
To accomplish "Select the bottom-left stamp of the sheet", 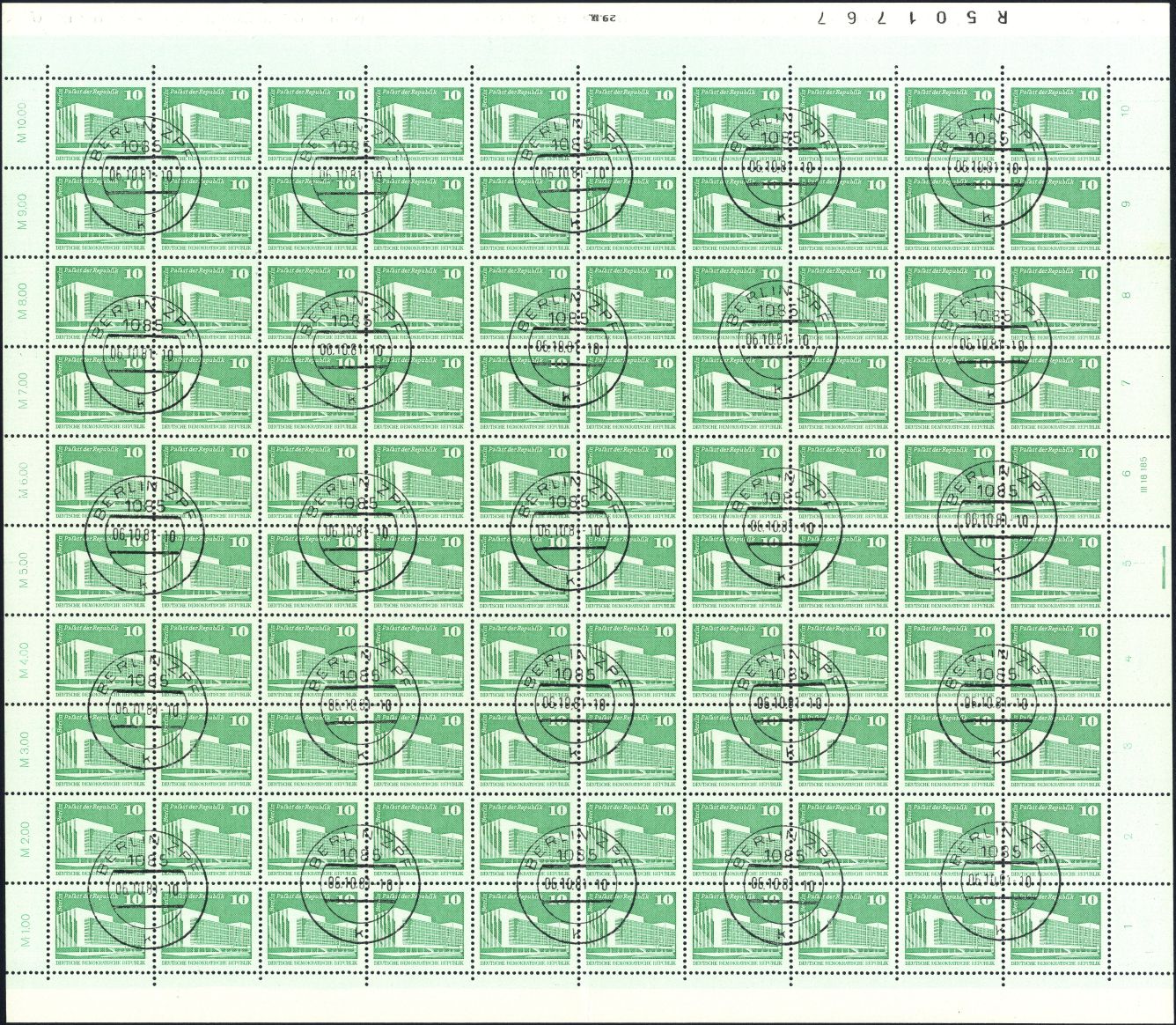I will coord(100,926).
